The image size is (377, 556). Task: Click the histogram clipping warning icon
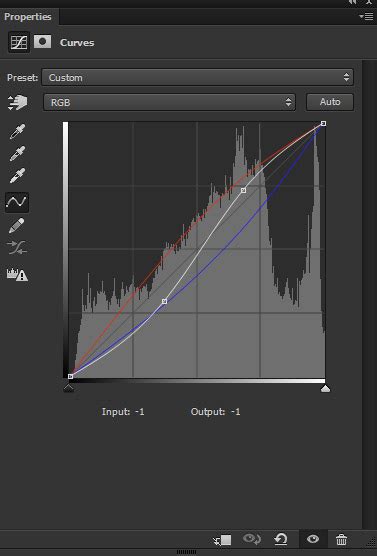point(17,274)
